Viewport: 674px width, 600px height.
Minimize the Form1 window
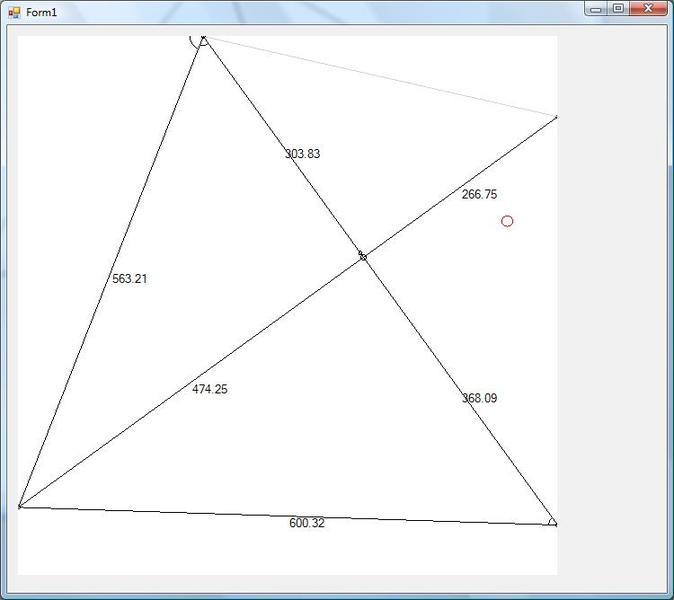596,9
